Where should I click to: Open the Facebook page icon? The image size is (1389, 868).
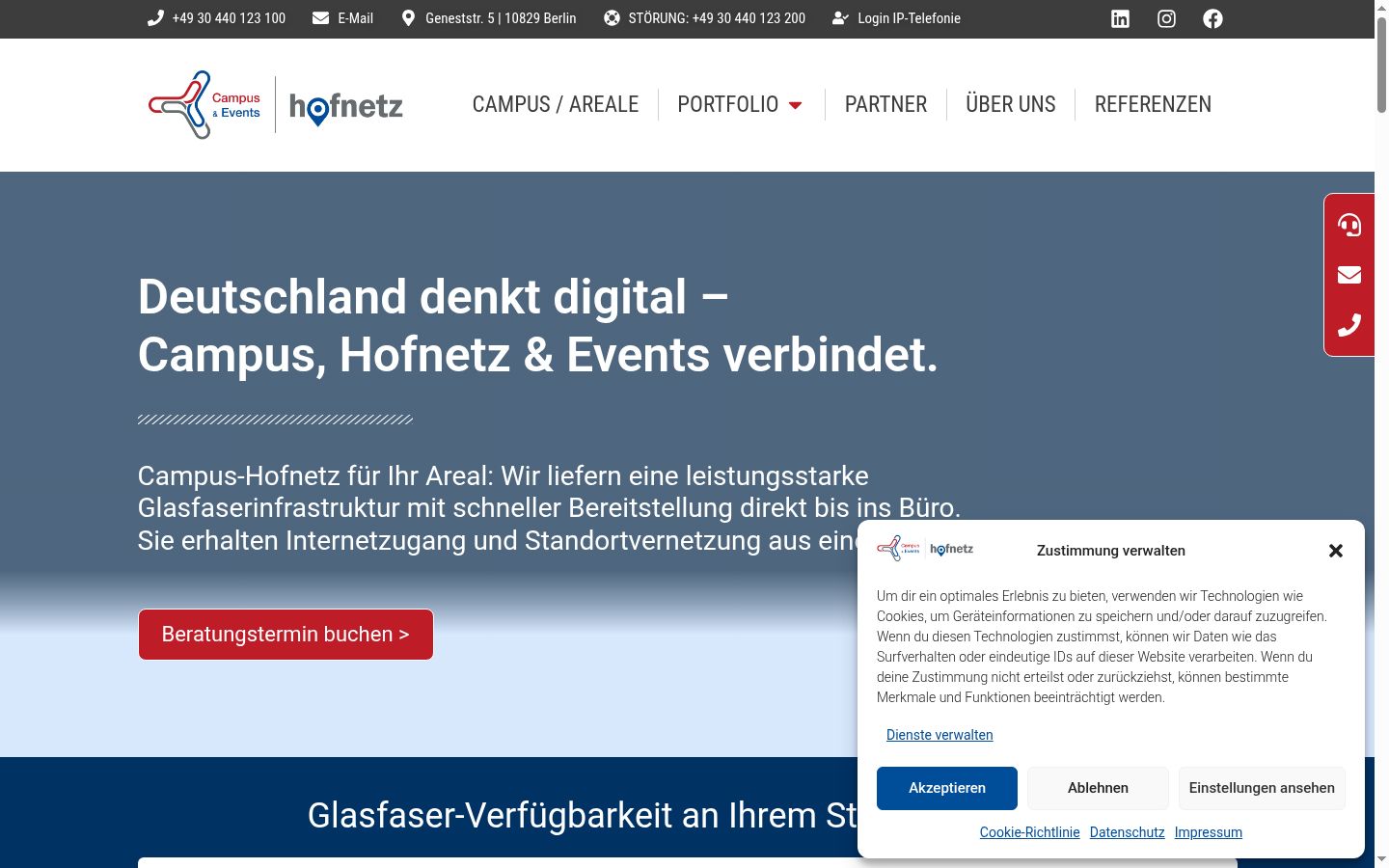point(1212,18)
